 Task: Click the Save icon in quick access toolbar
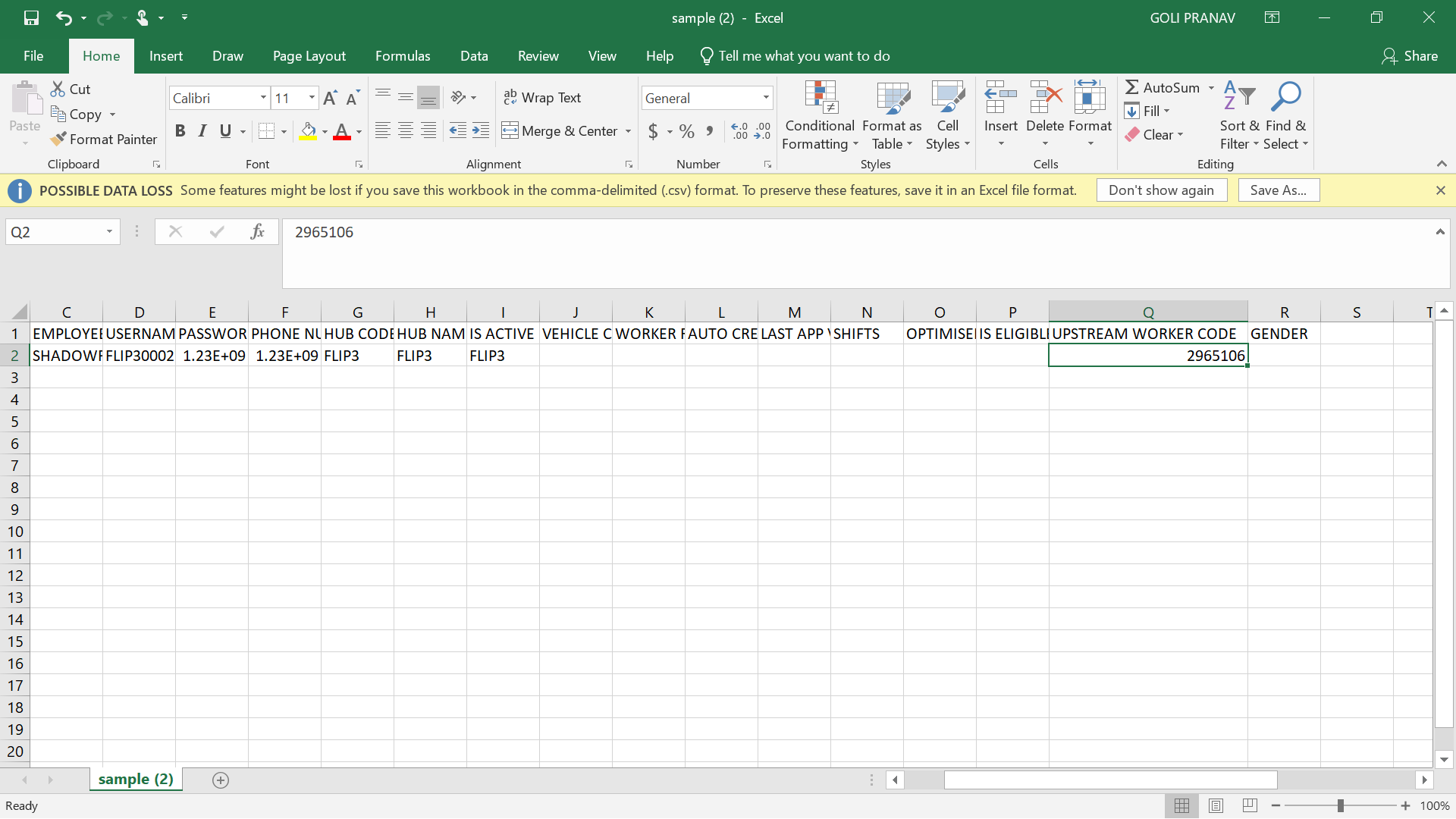click(x=31, y=17)
